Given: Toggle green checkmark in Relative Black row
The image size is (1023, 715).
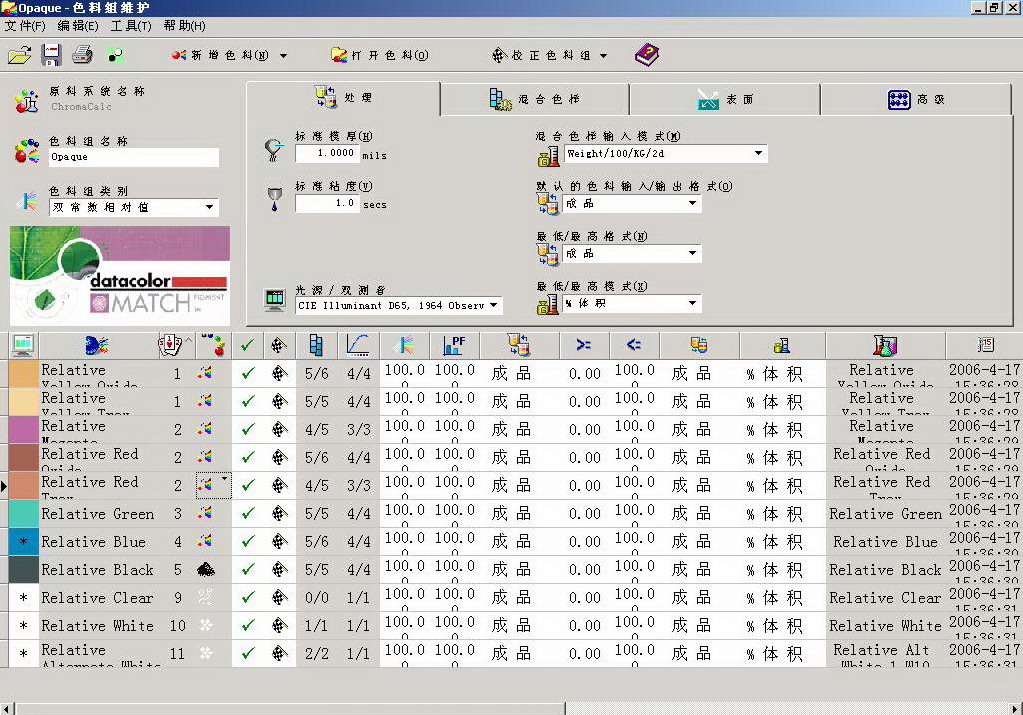Looking at the screenshot, I should click(248, 570).
